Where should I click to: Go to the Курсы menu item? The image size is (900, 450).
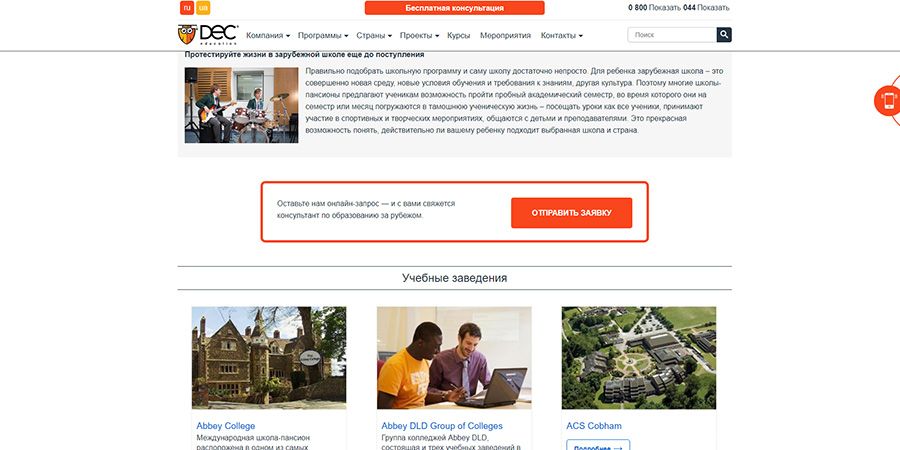pyautogui.click(x=459, y=36)
